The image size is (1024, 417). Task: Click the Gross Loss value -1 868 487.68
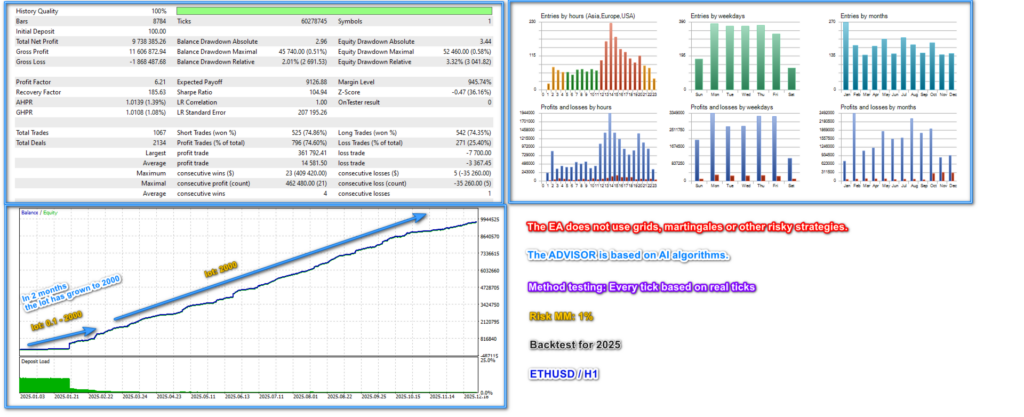(x=147, y=62)
